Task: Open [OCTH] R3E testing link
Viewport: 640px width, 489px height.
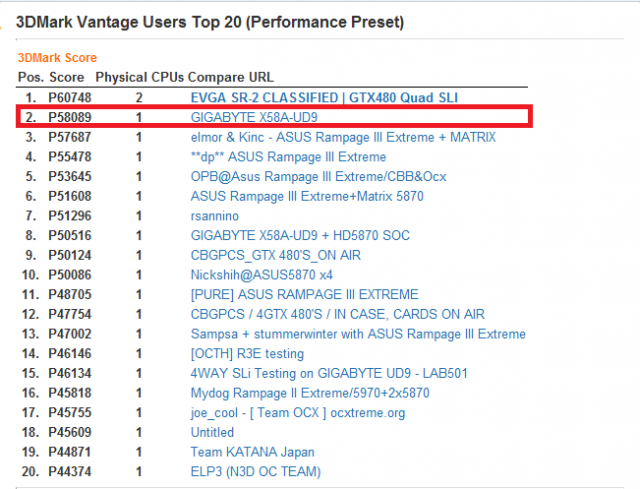Action: pyautogui.click(x=247, y=354)
